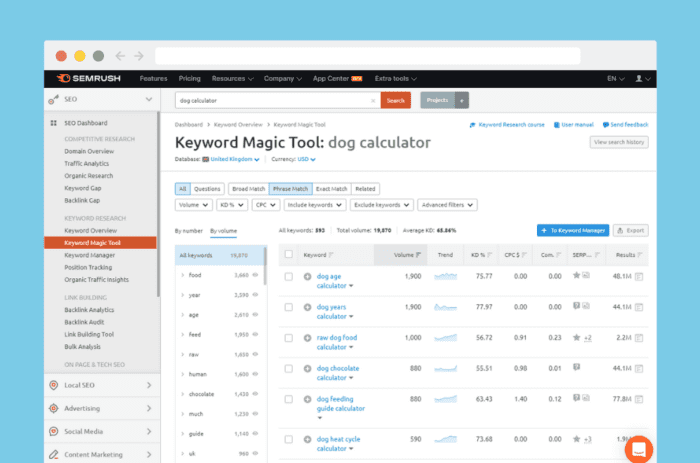Click the browser address bar
Screen dimensions: 700x463
(368, 56)
